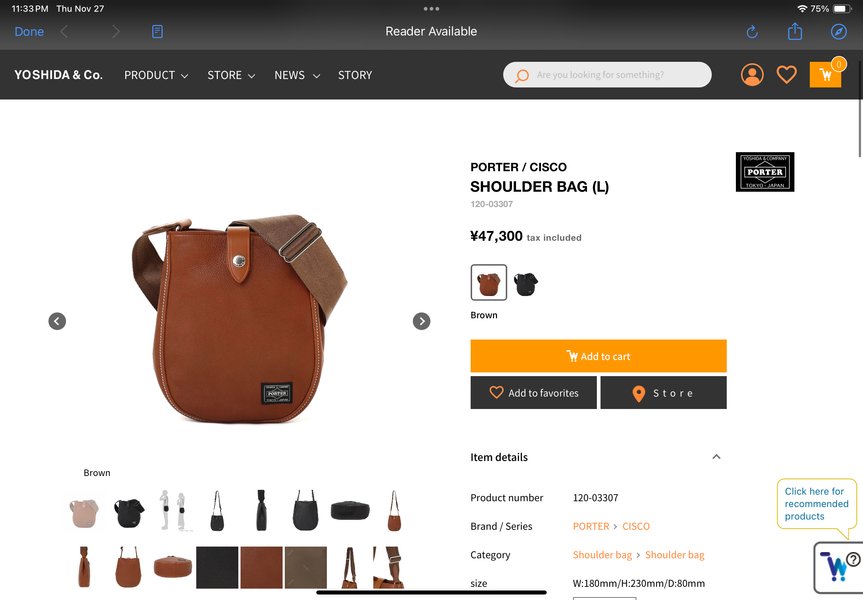Focus the product search field
Viewport: 863px width, 600px height.
point(607,74)
